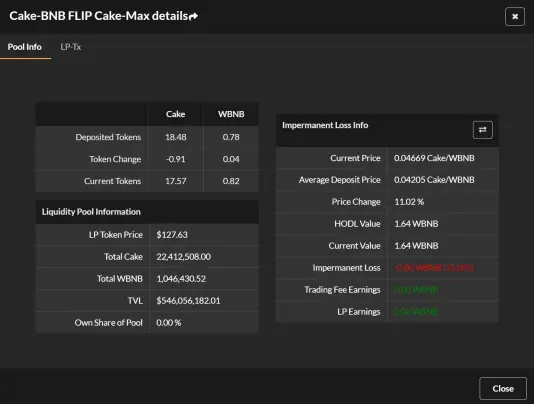Select the Token Change value -0.91
This screenshot has width=534, height=404.
175,159
